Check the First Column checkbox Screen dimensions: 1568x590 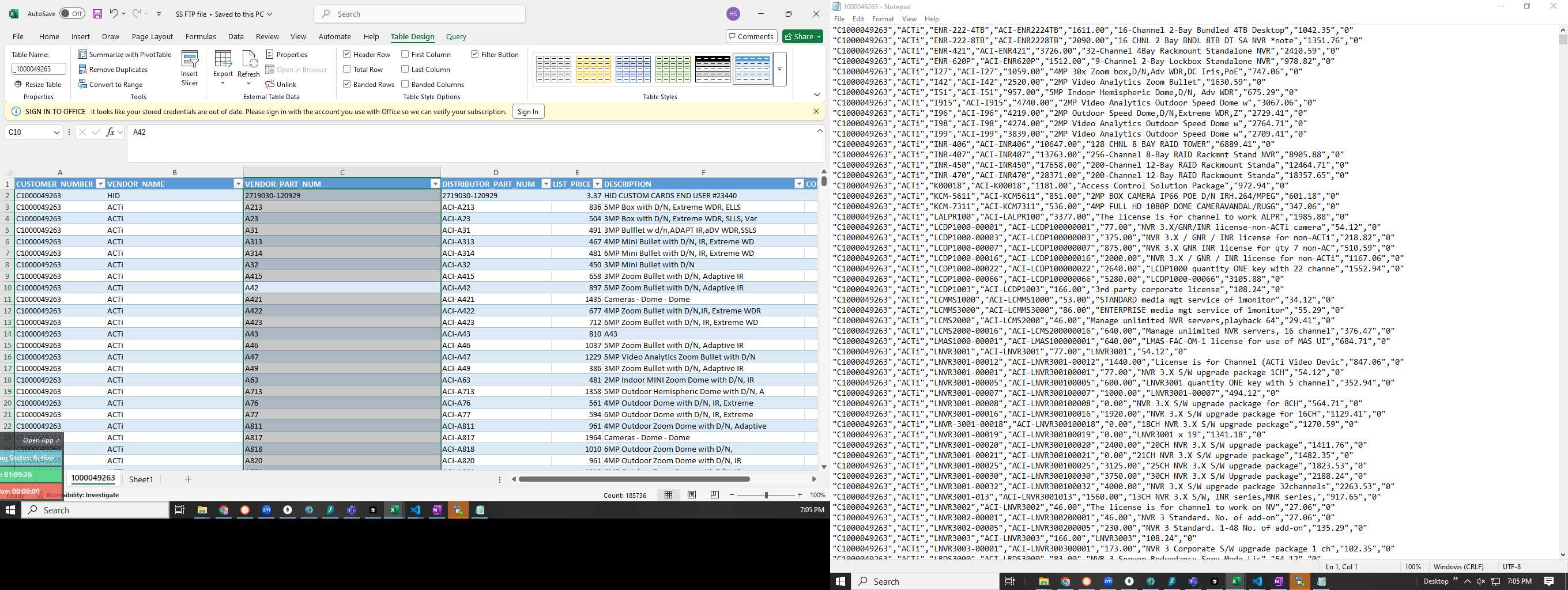tap(405, 54)
